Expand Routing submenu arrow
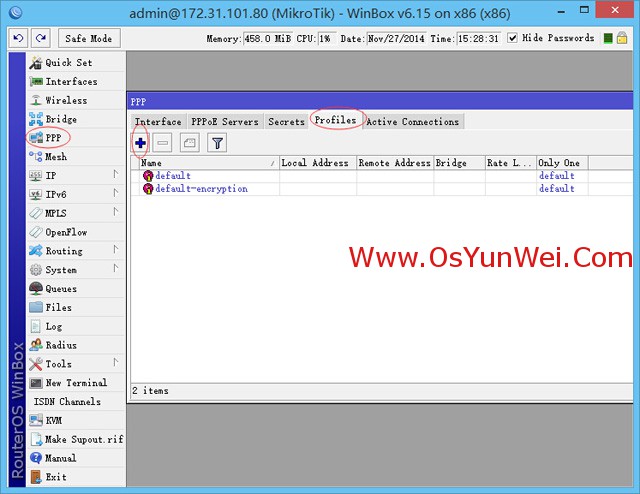640x494 pixels. tap(116, 249)
